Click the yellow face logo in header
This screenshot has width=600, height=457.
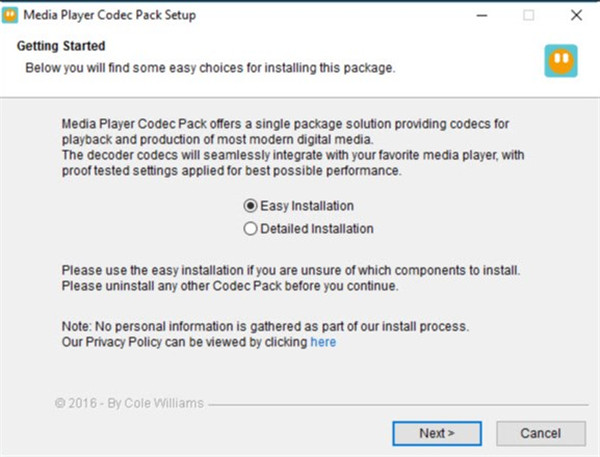tap(560, 61)
